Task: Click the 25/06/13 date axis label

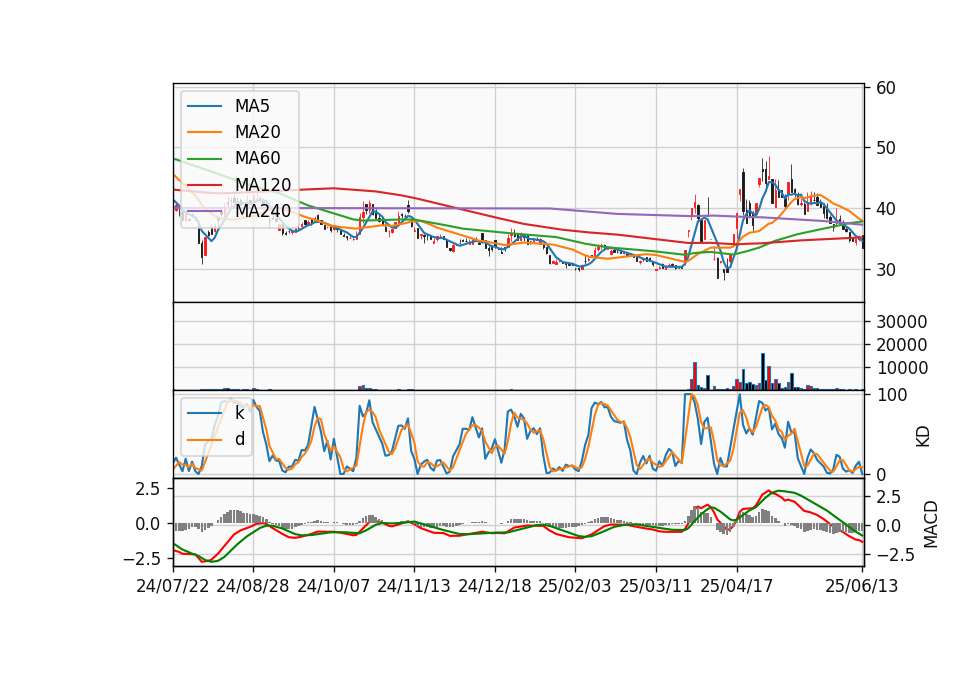Action: [x=862, y=586]
